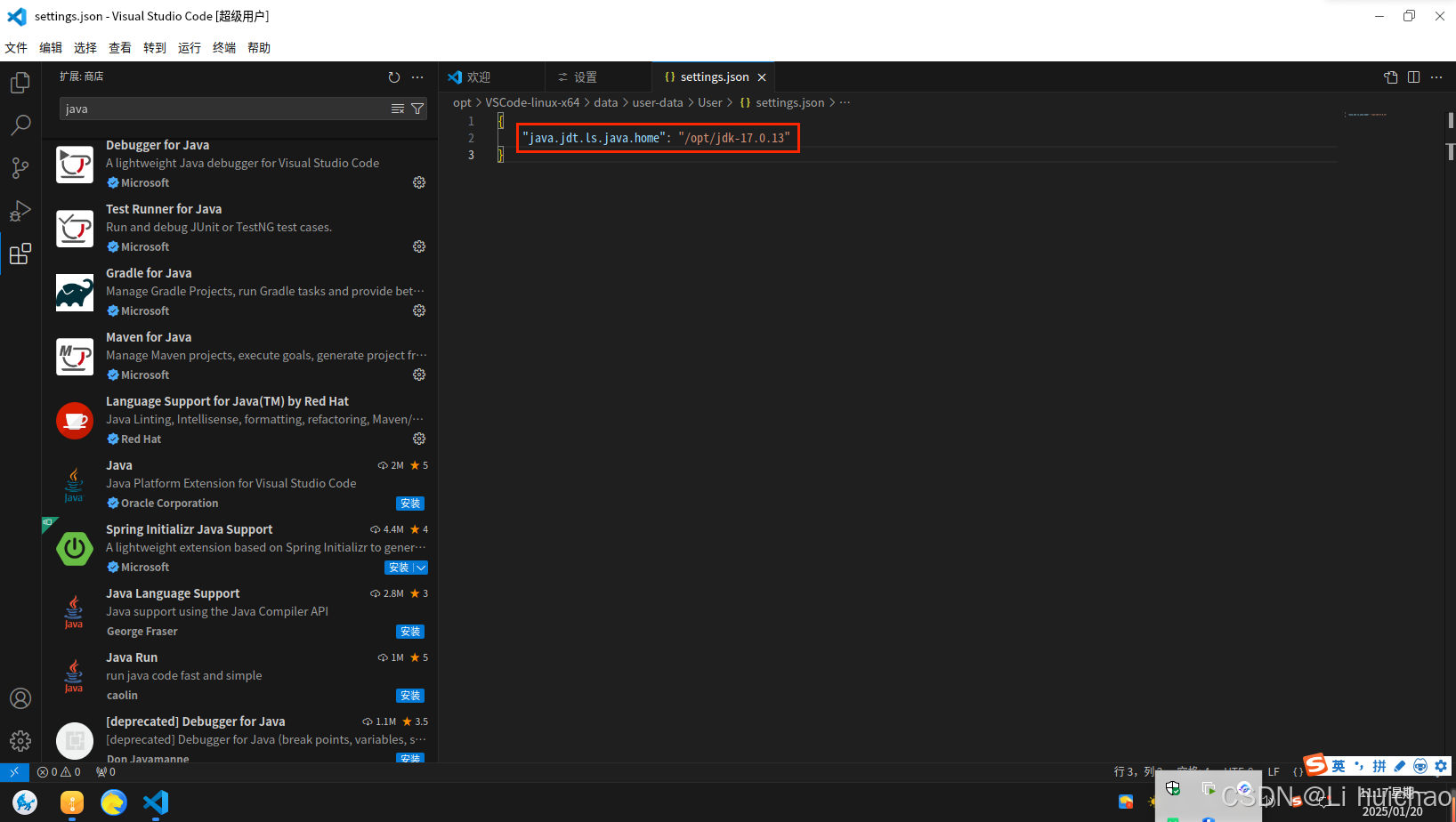Open the Search view in the activity bar

click(x=20, y=125)
